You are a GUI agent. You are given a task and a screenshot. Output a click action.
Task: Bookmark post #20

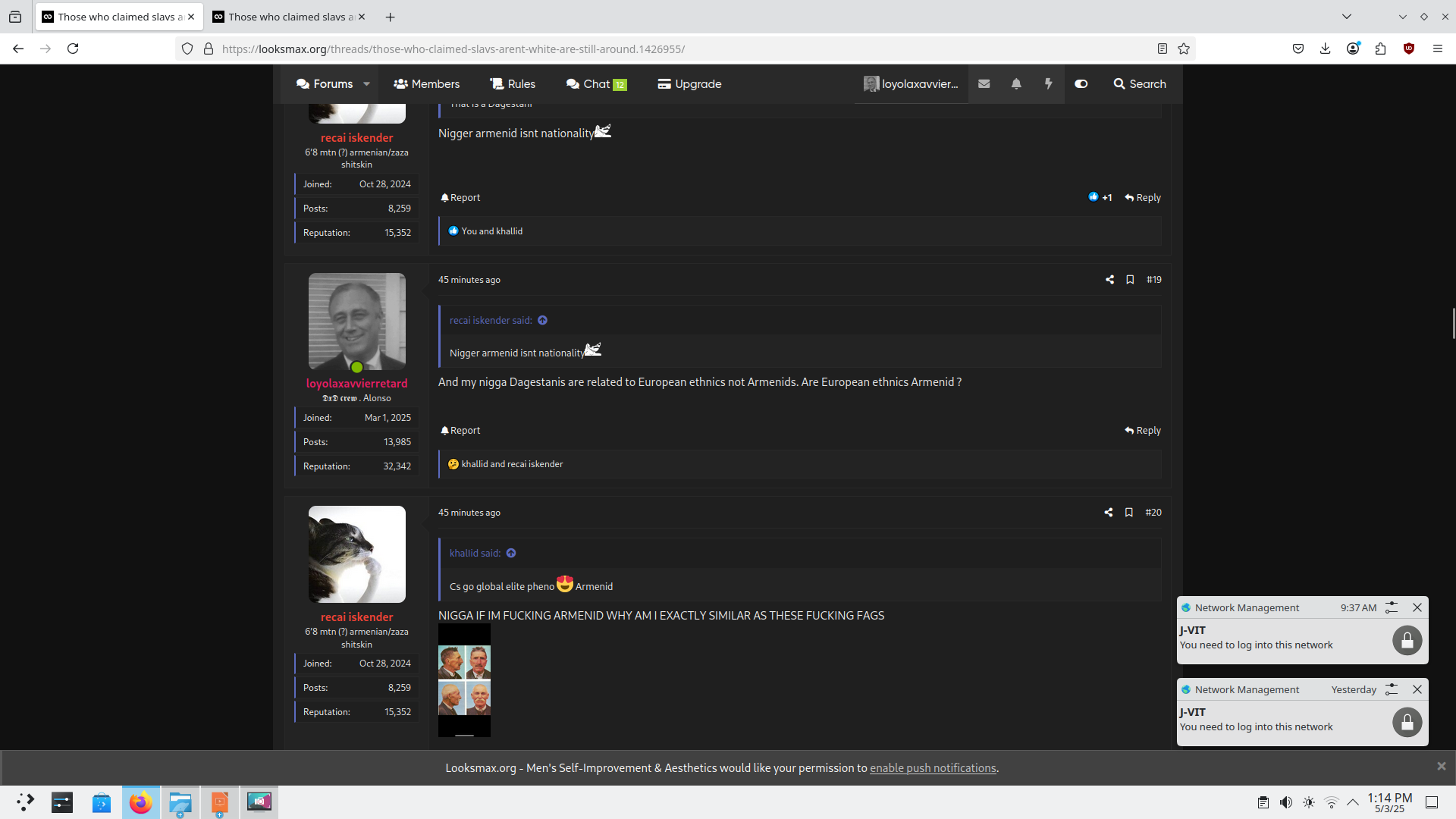pyautogui.click(x=1129, y=513)
